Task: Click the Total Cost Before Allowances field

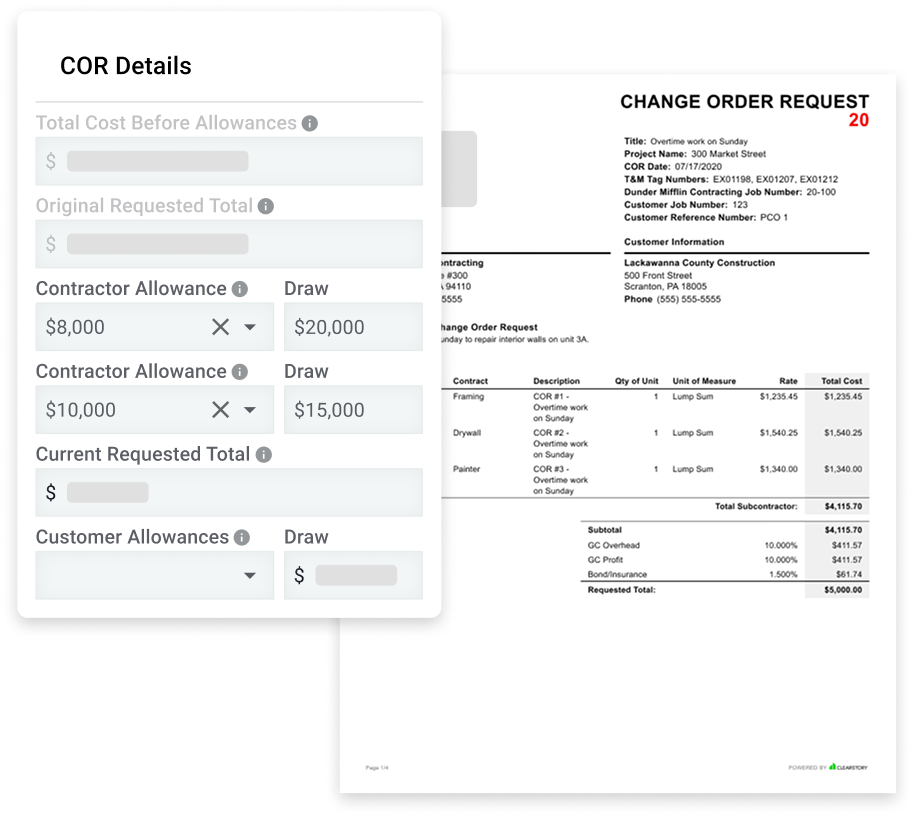Action: (229, 161)
